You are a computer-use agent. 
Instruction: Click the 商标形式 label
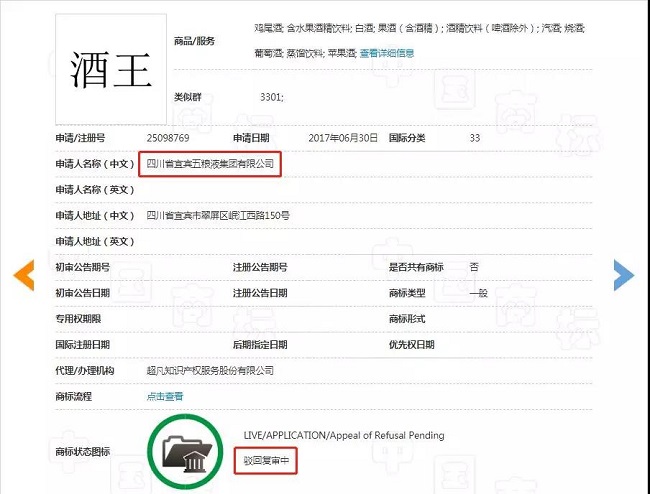(x=407, y=319)
